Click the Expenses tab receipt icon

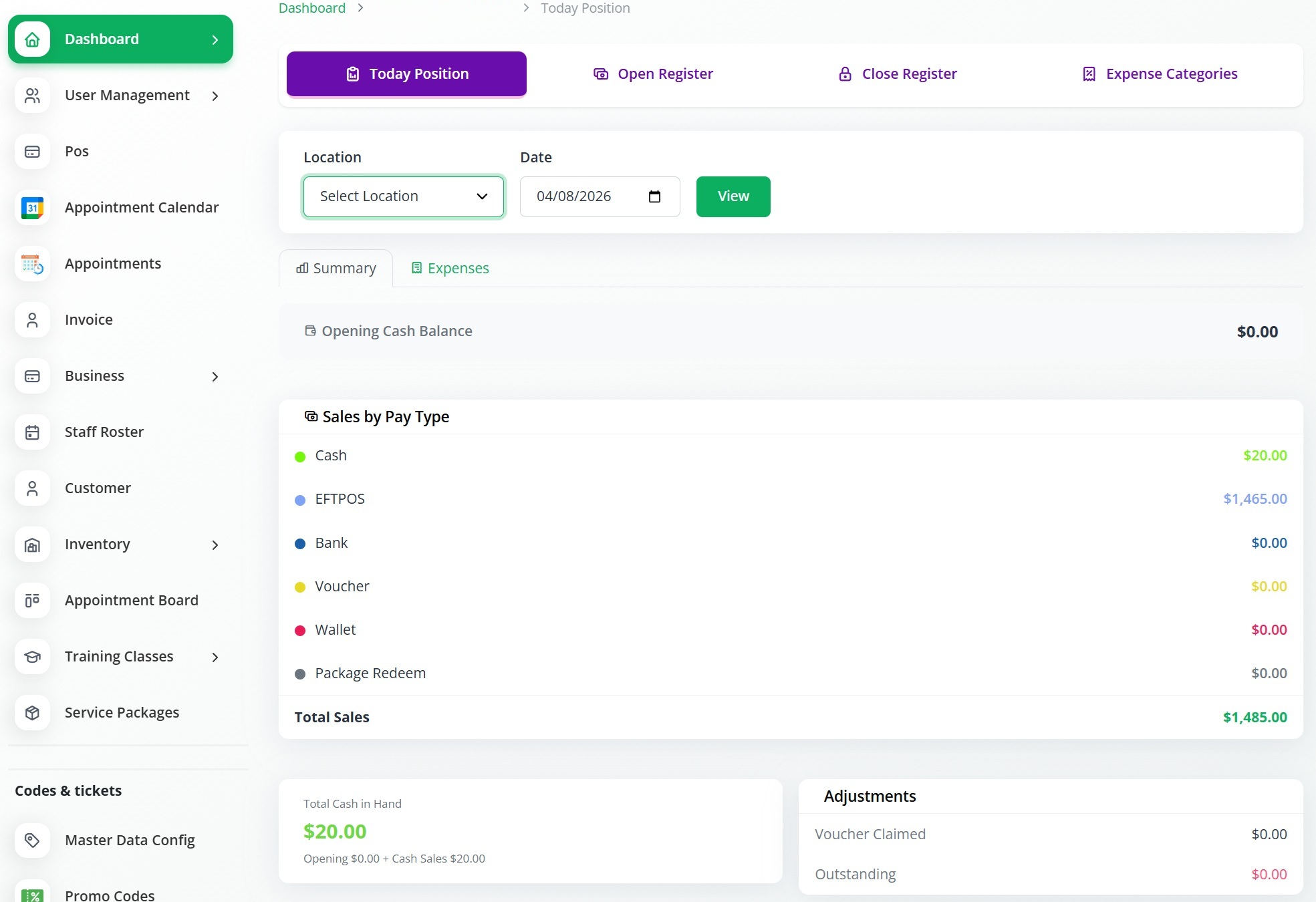click(416, 268)
